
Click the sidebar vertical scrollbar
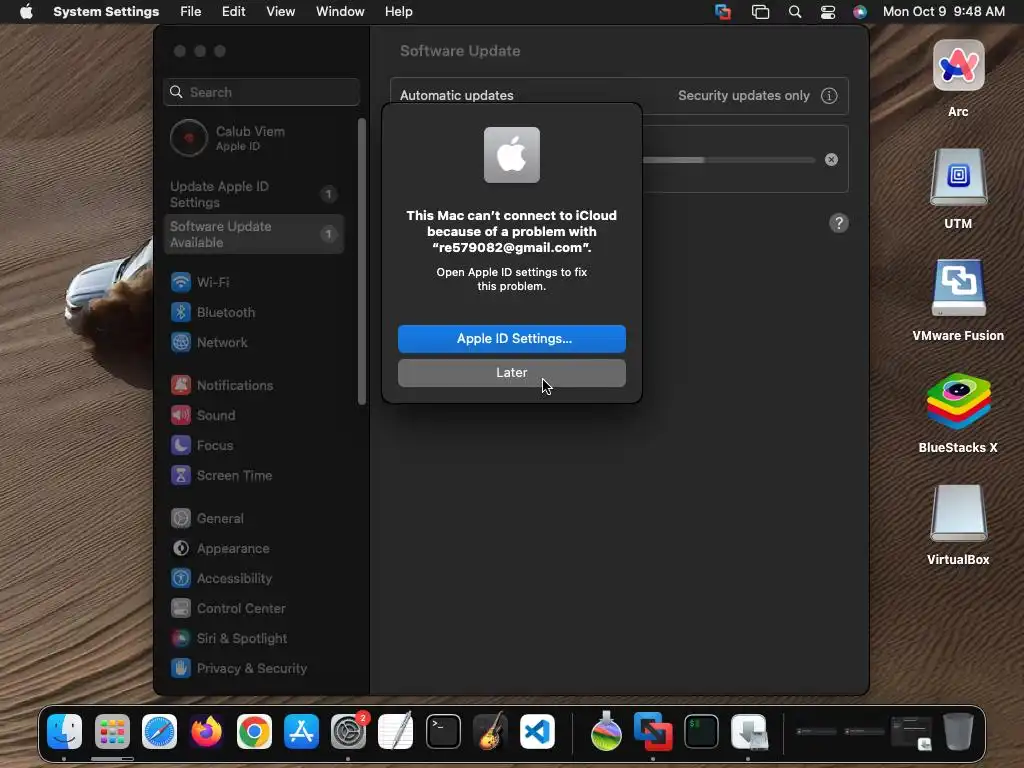coord(362,261)
